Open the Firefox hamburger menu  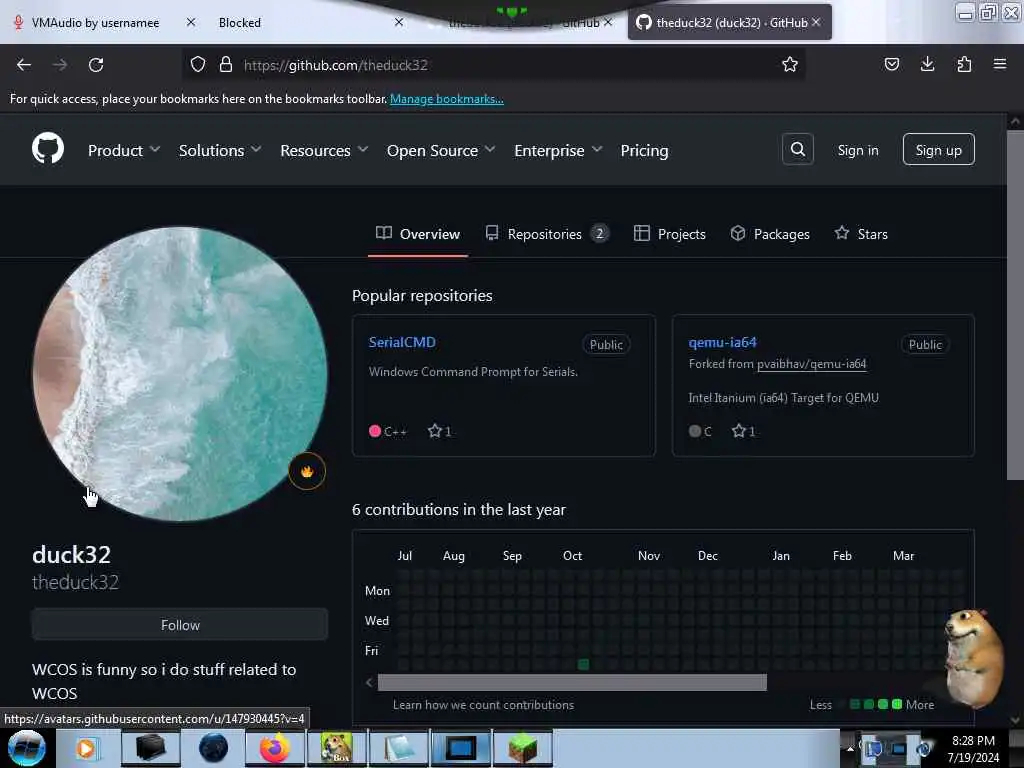pos(999,64)
